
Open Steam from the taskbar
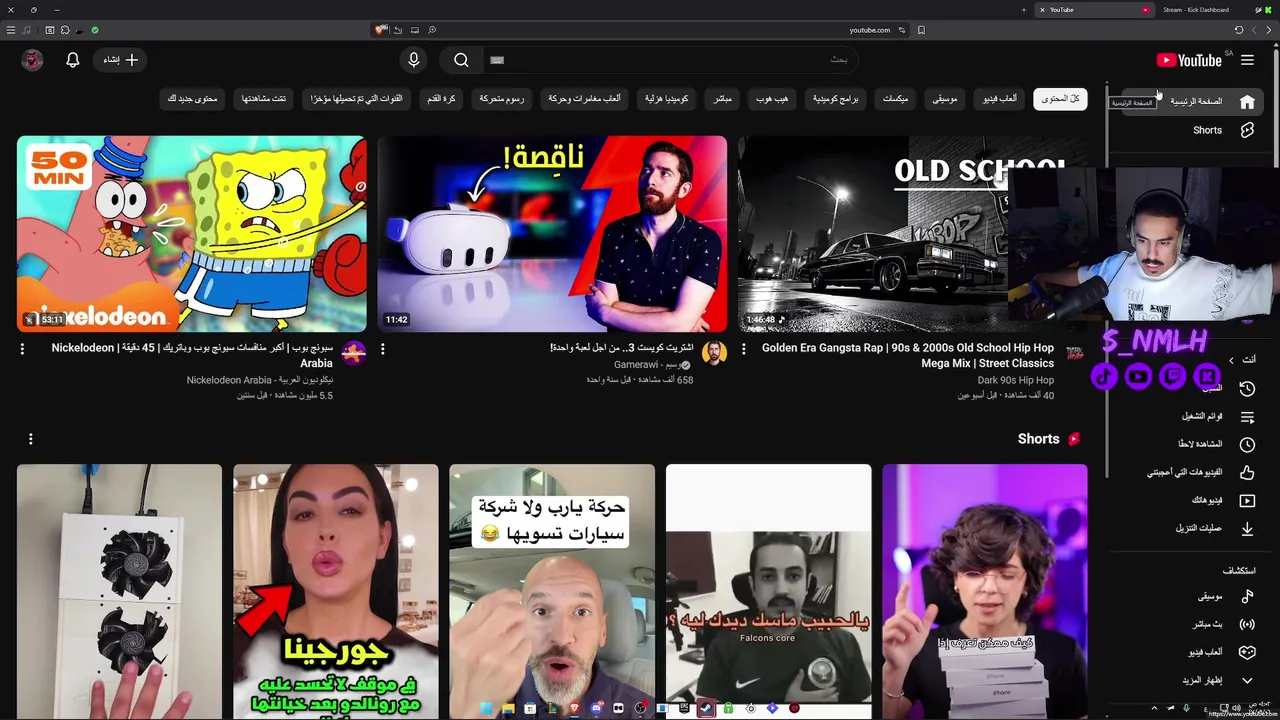706,708
